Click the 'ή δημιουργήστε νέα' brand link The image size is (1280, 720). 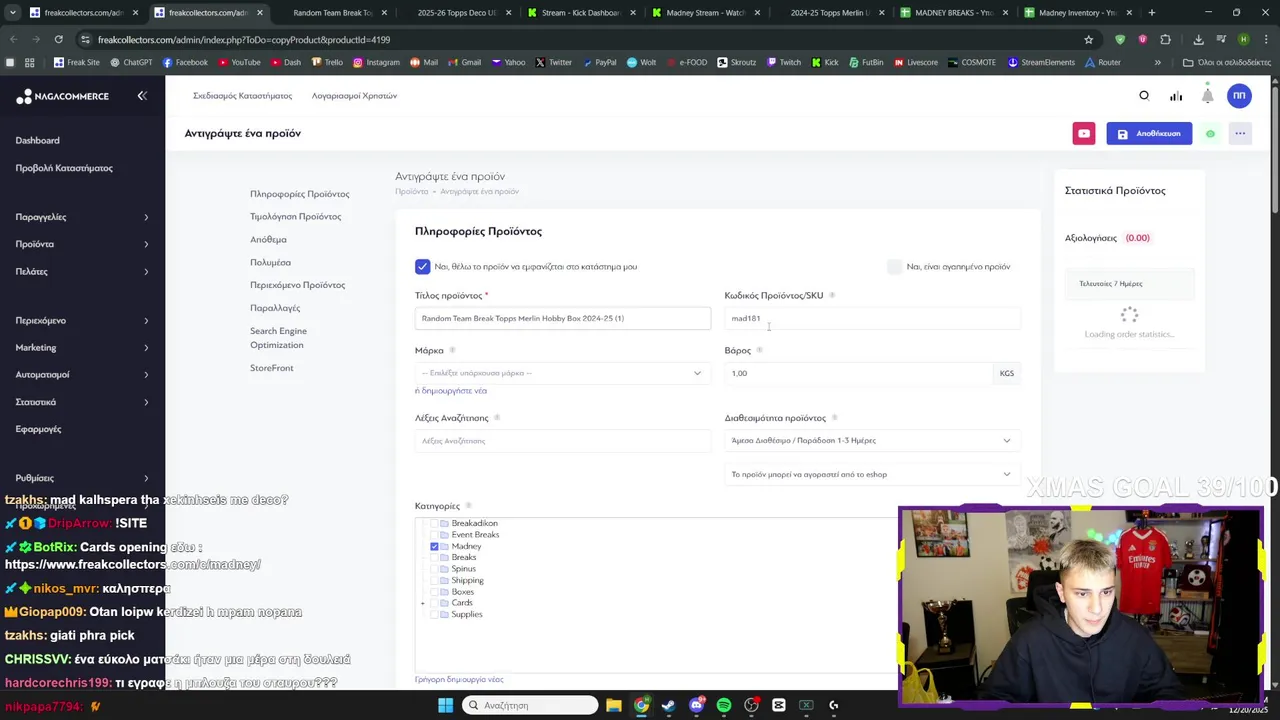(451, 391)
